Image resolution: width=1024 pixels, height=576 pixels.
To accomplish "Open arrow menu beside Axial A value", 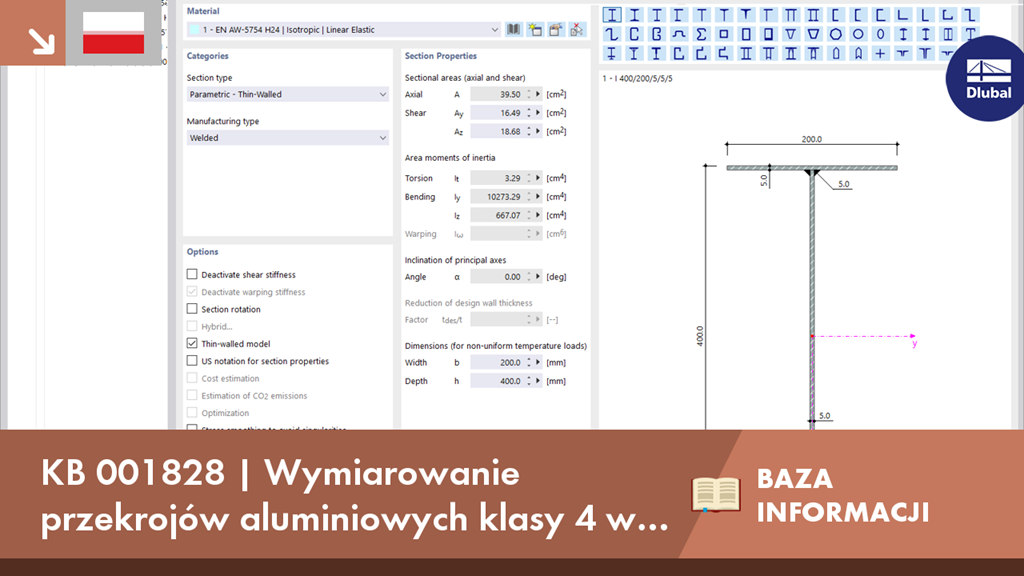I will click(x=538, y=95).
